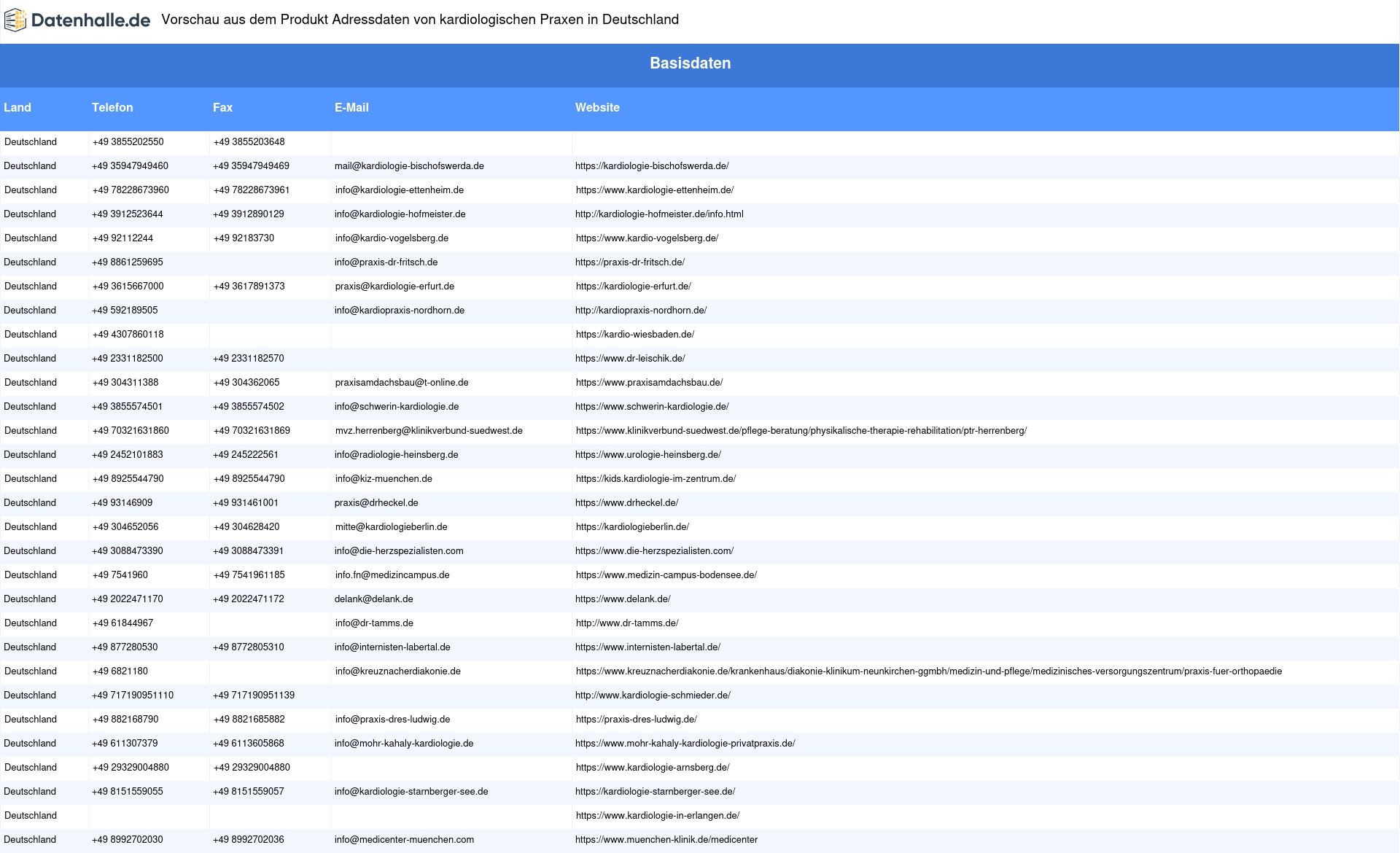1400x853 pixels.
Task: Open https://www.medizin-campus-bodensee.de/ link
Action: point(666,575)
